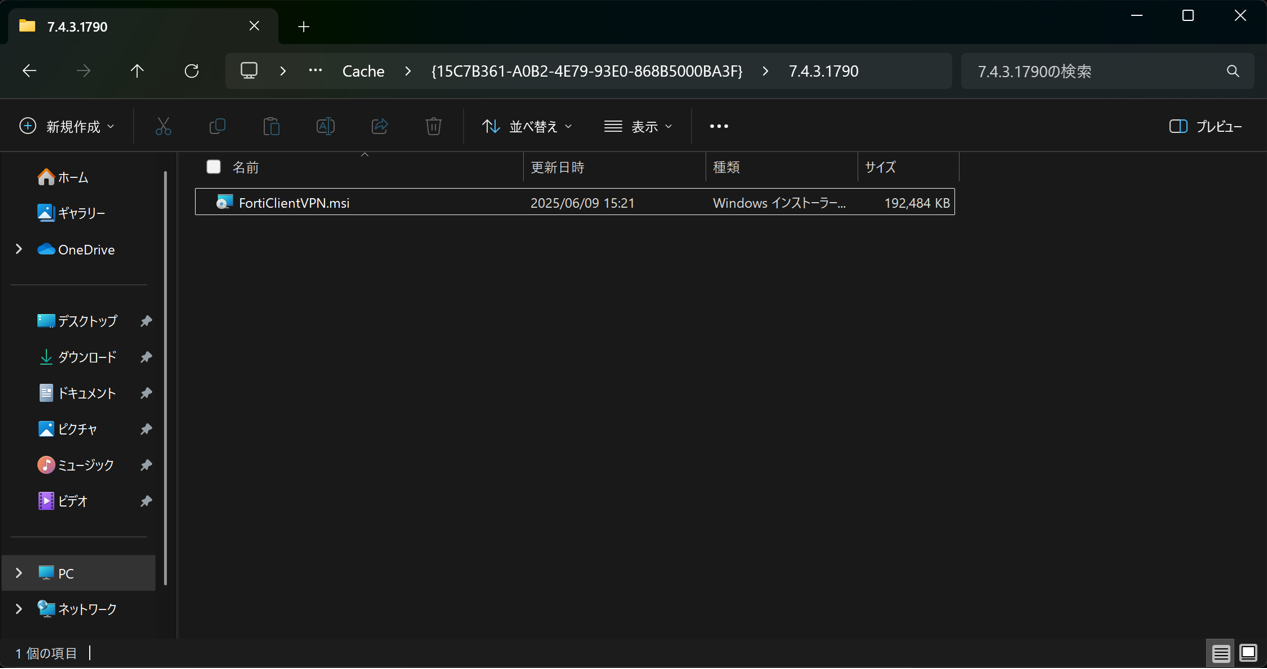Open the See more ellipsis in toolbar
This screenshot has width=1267, height=669.
(x=719, y=126)
